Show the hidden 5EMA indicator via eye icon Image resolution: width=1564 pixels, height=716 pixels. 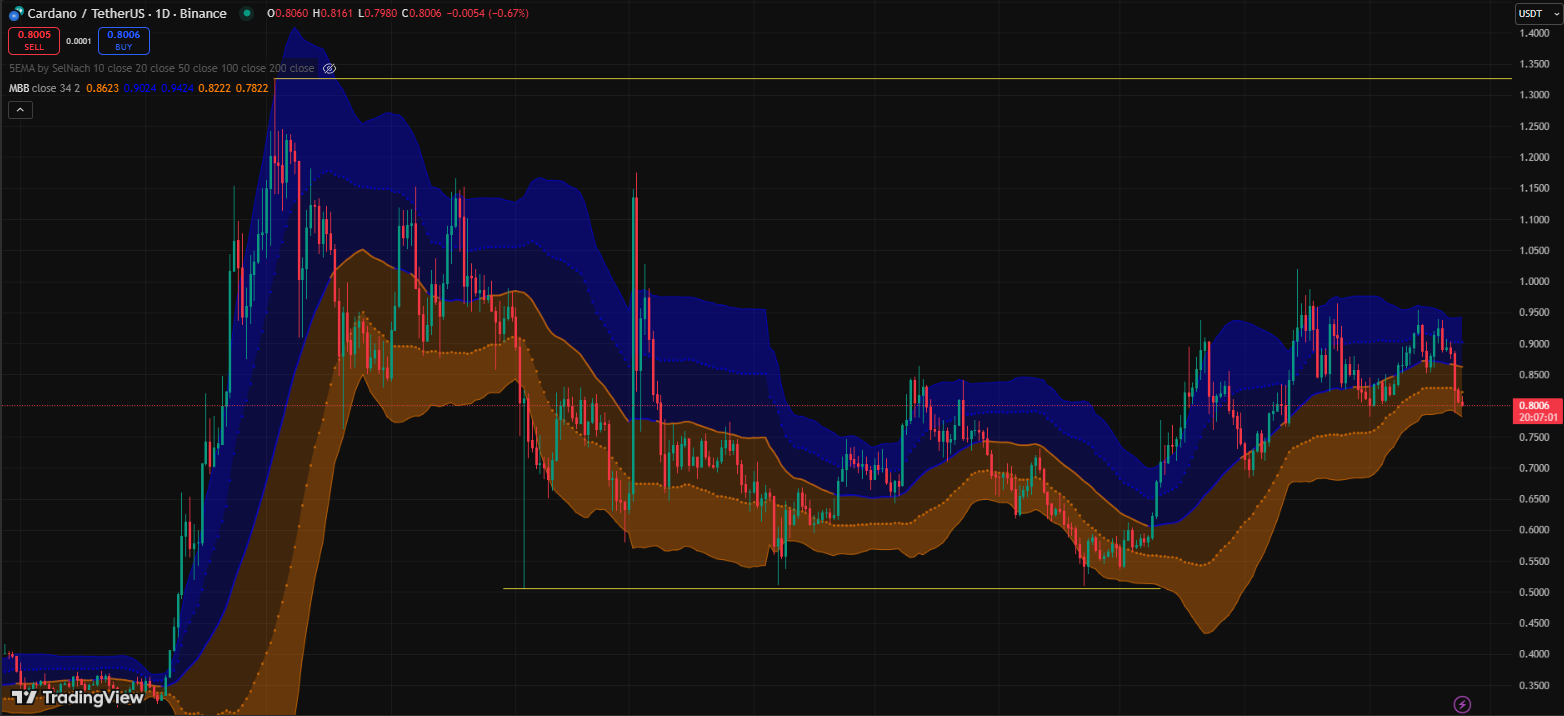330,68
